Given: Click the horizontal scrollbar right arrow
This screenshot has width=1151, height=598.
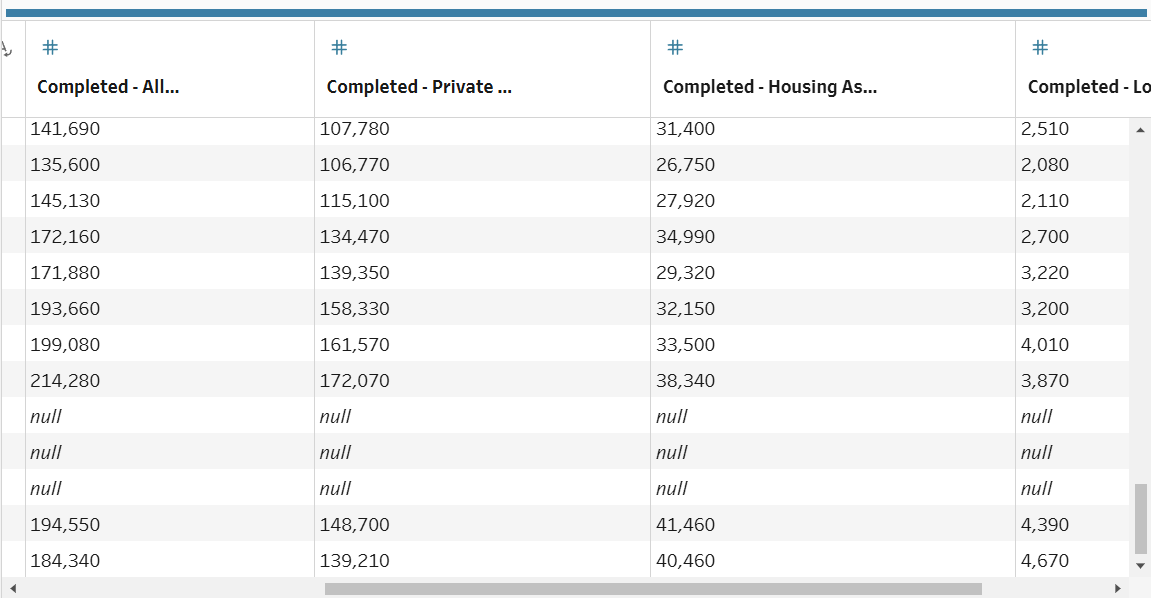Looking at the screenshot, I should pos(1118,589).
